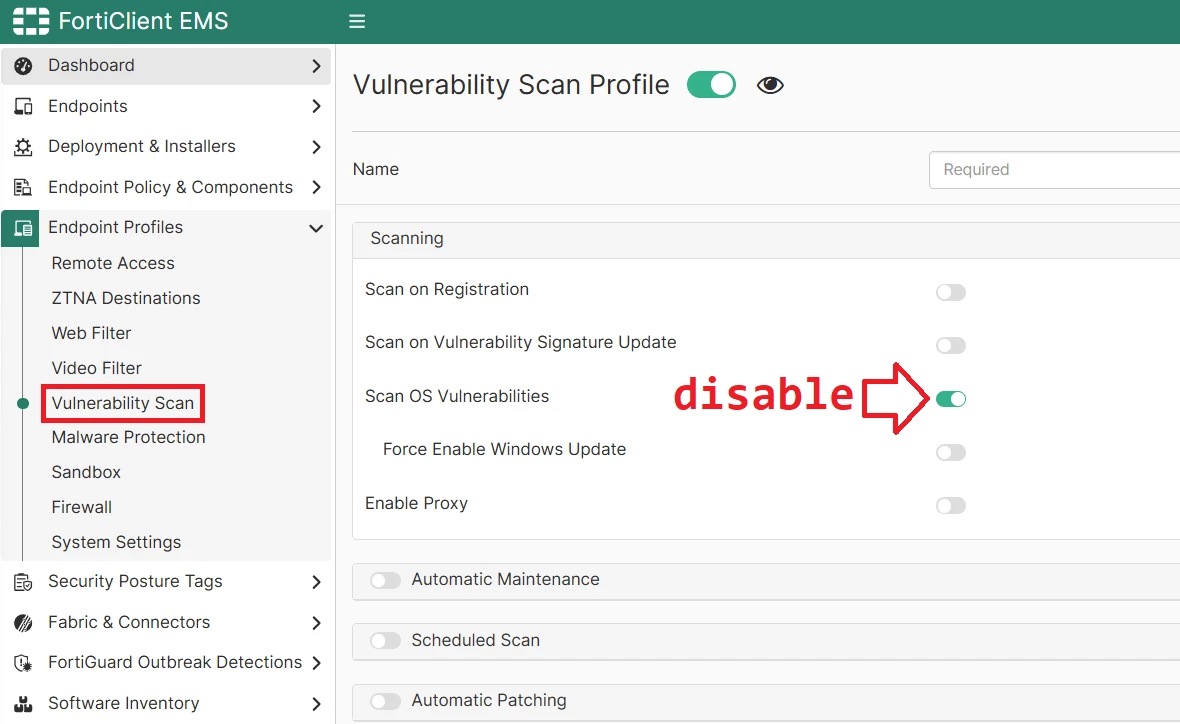This screenshot has height=724, width=1180.
Task: Turn on the Enable Proxy switch
Action: [950, 506]
